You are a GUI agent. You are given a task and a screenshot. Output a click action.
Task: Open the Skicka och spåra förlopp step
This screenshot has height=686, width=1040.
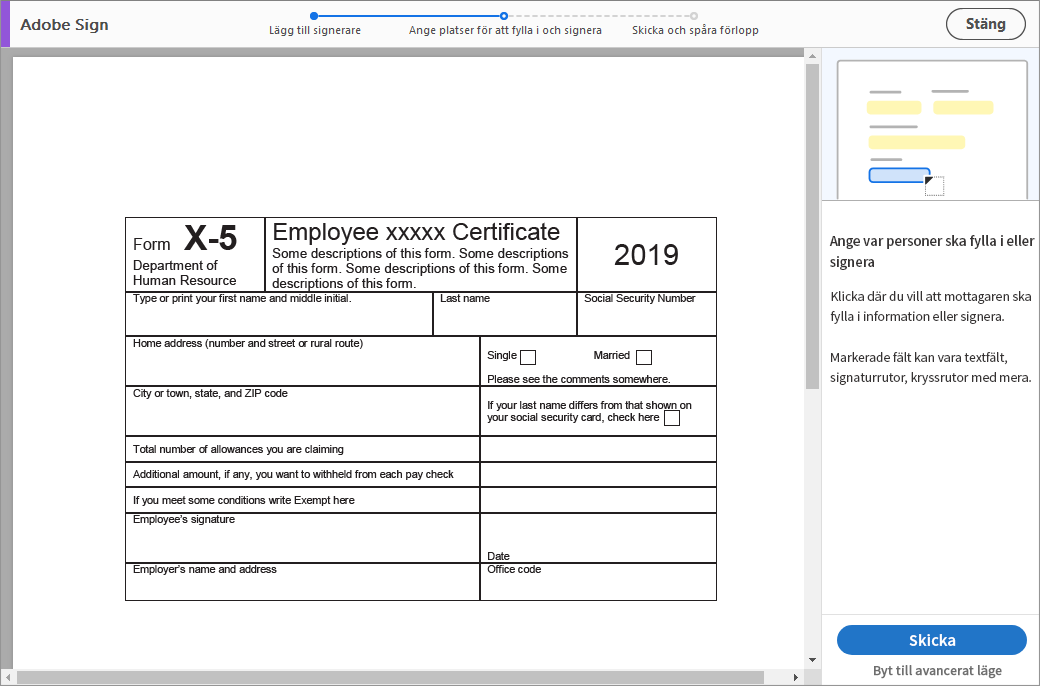[x=694, y=30]
